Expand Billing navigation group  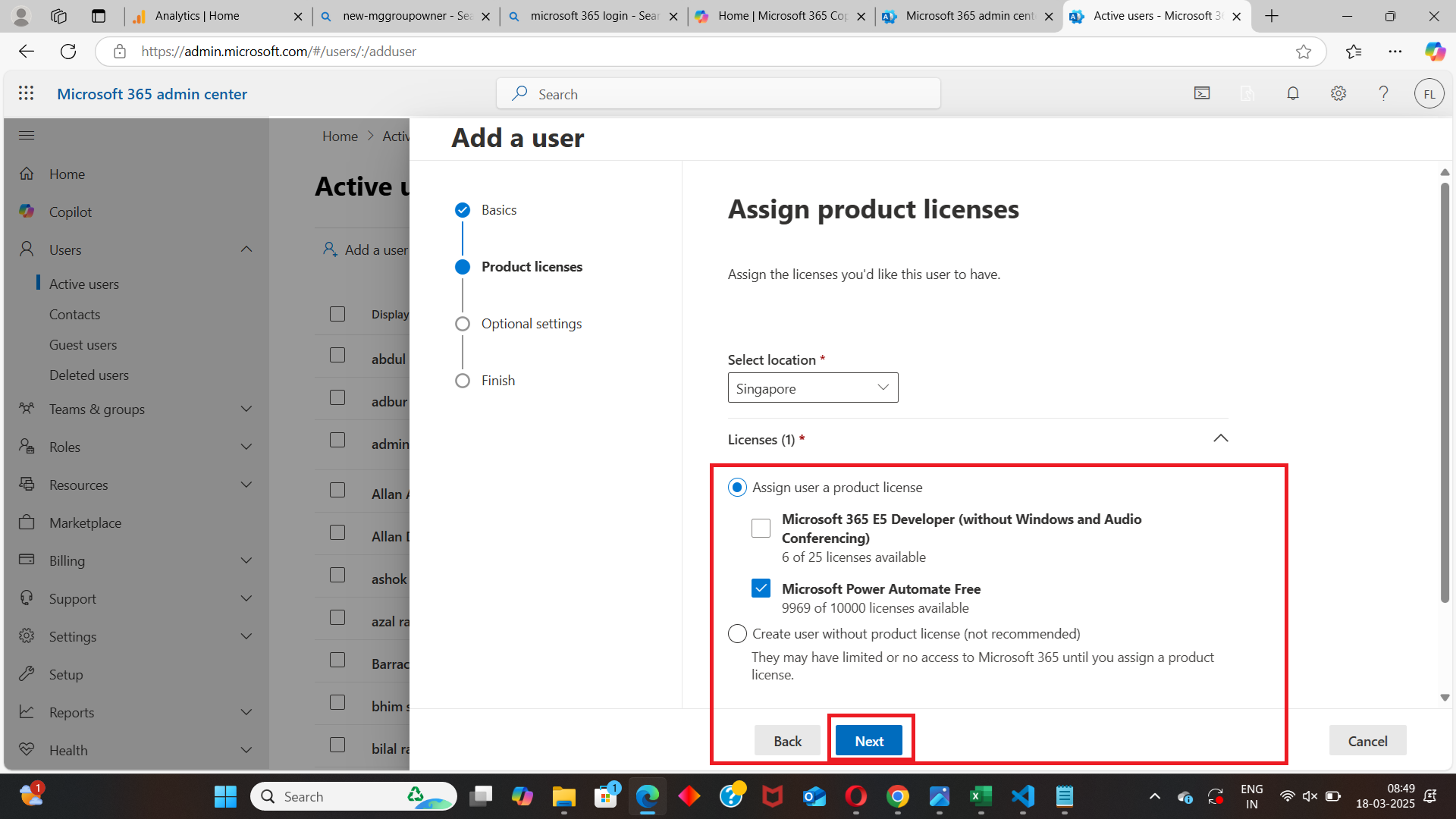pyautogui.click(x=246, y=560)
